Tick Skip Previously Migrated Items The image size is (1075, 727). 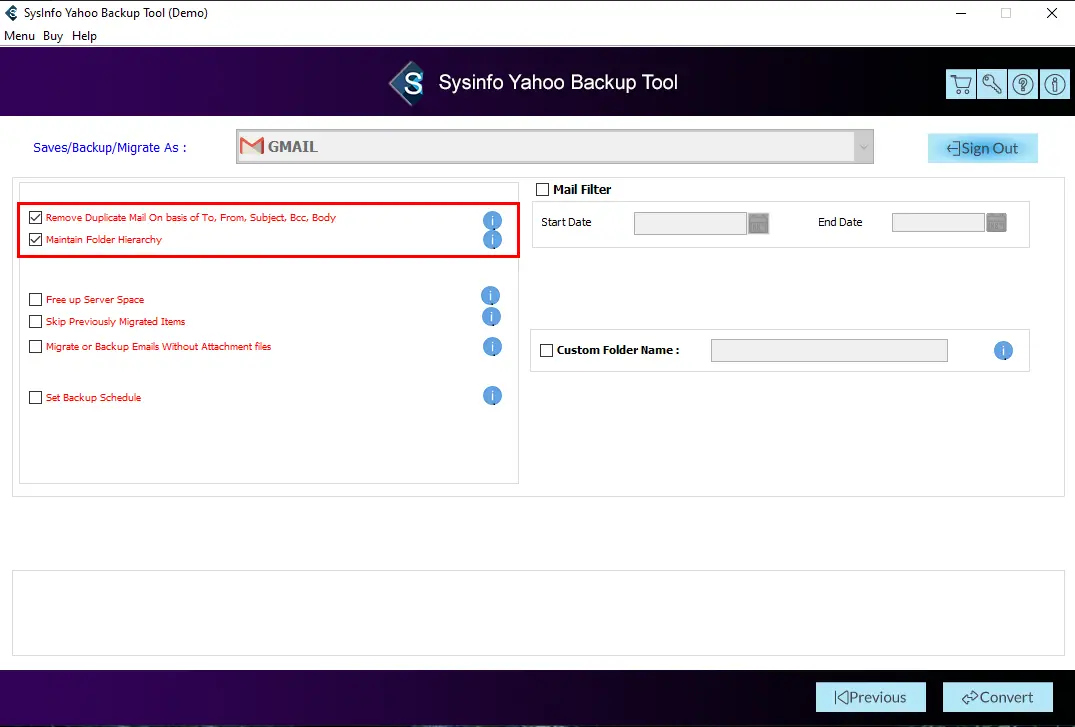[x=36, y=322]
